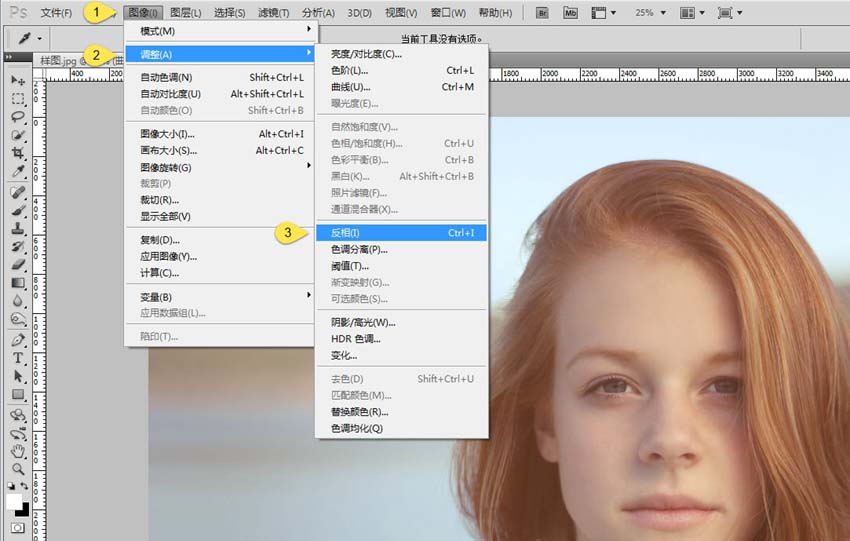Expand the 变量(B) submenu
The image size is (850, 541).
click(220, 297)
